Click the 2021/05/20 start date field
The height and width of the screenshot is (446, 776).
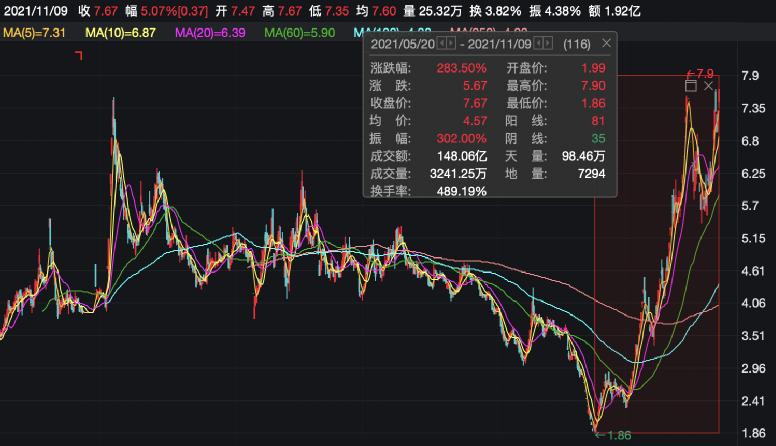click(x=402, y=44)
